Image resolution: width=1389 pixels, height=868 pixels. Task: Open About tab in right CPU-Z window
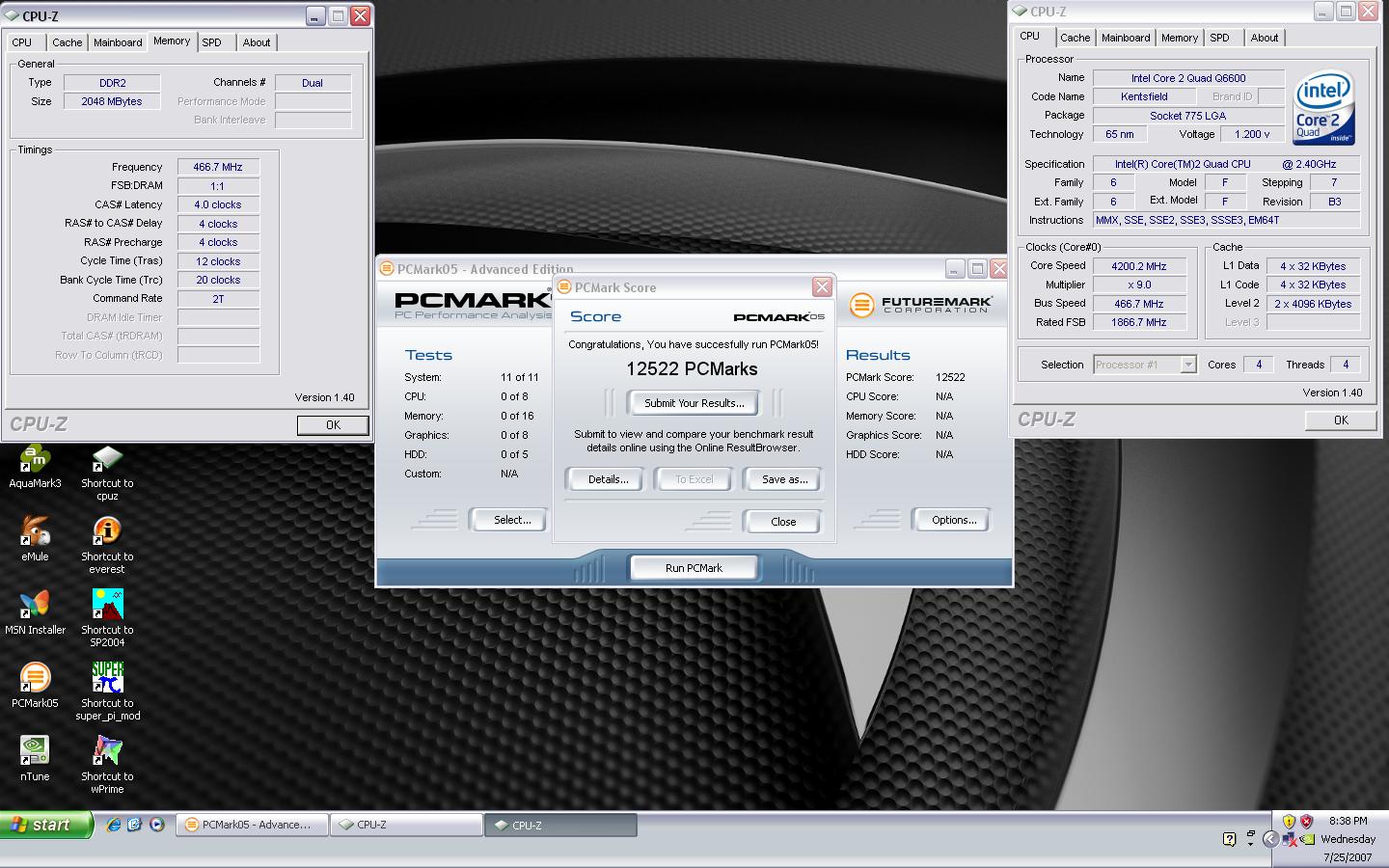click(x=1265, y=38)
